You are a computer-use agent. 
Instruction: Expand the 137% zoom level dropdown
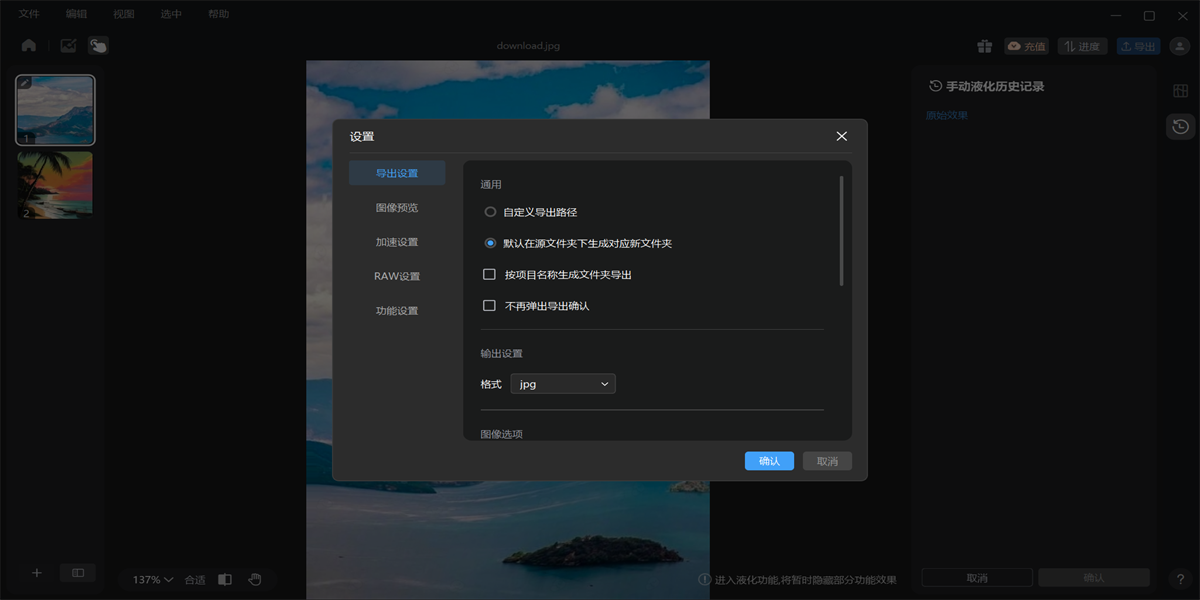153,580
